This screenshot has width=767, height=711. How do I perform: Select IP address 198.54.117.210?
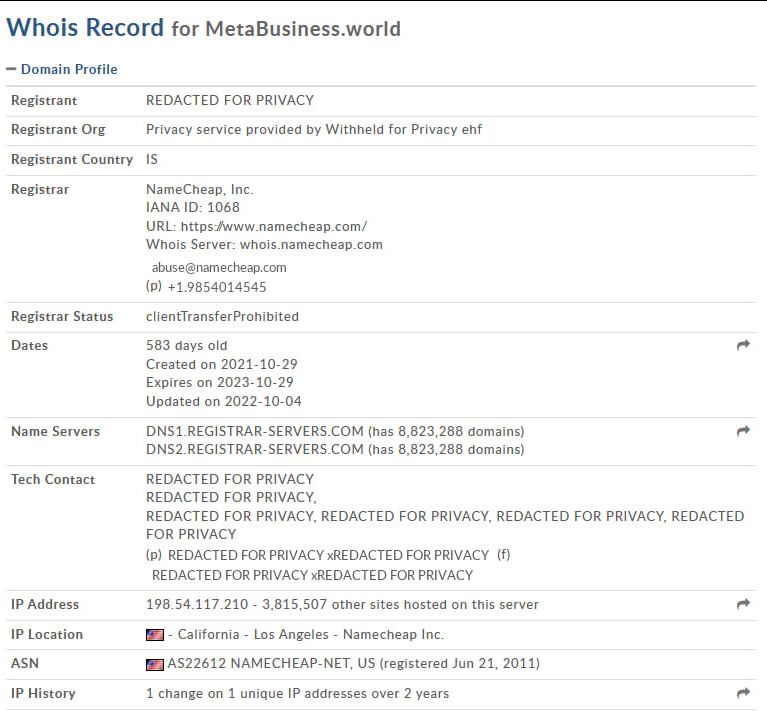tap(197, 604)
